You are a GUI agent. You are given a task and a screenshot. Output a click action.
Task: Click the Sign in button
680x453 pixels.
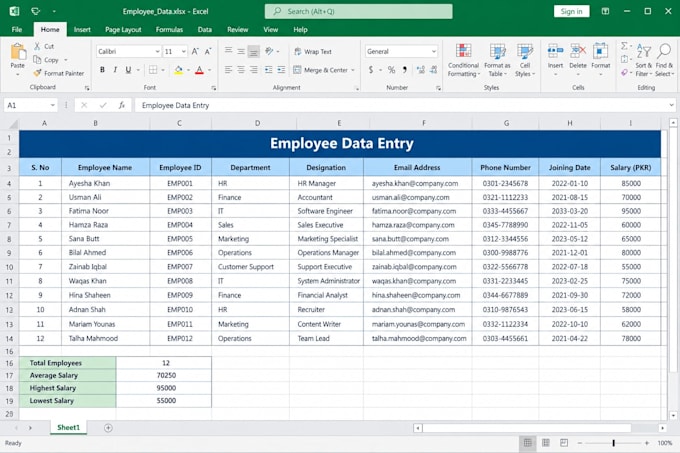[x=571, y=11]
